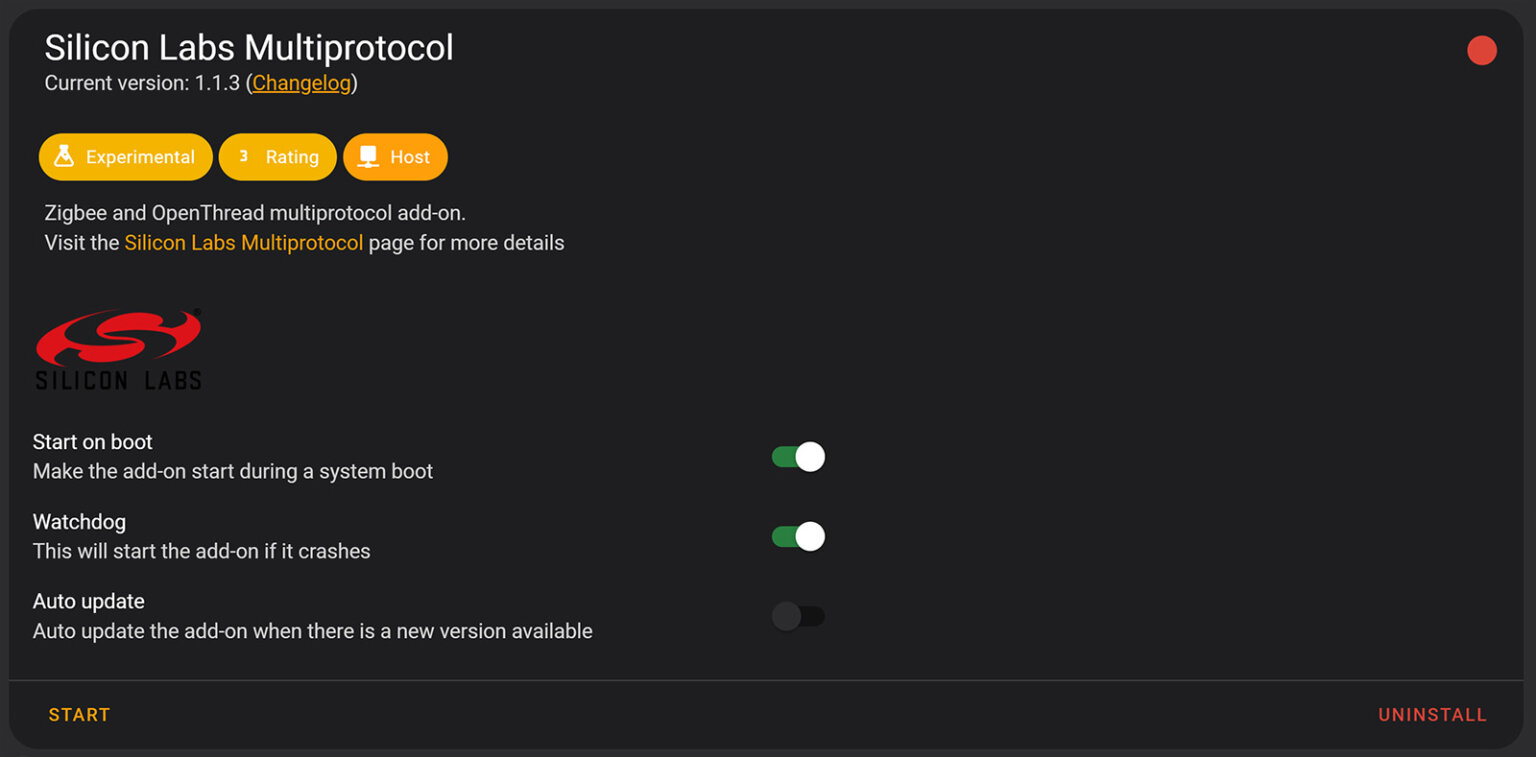Select the Experimental capability badge
Screen dimensions: 1536x757
point(125,156)
